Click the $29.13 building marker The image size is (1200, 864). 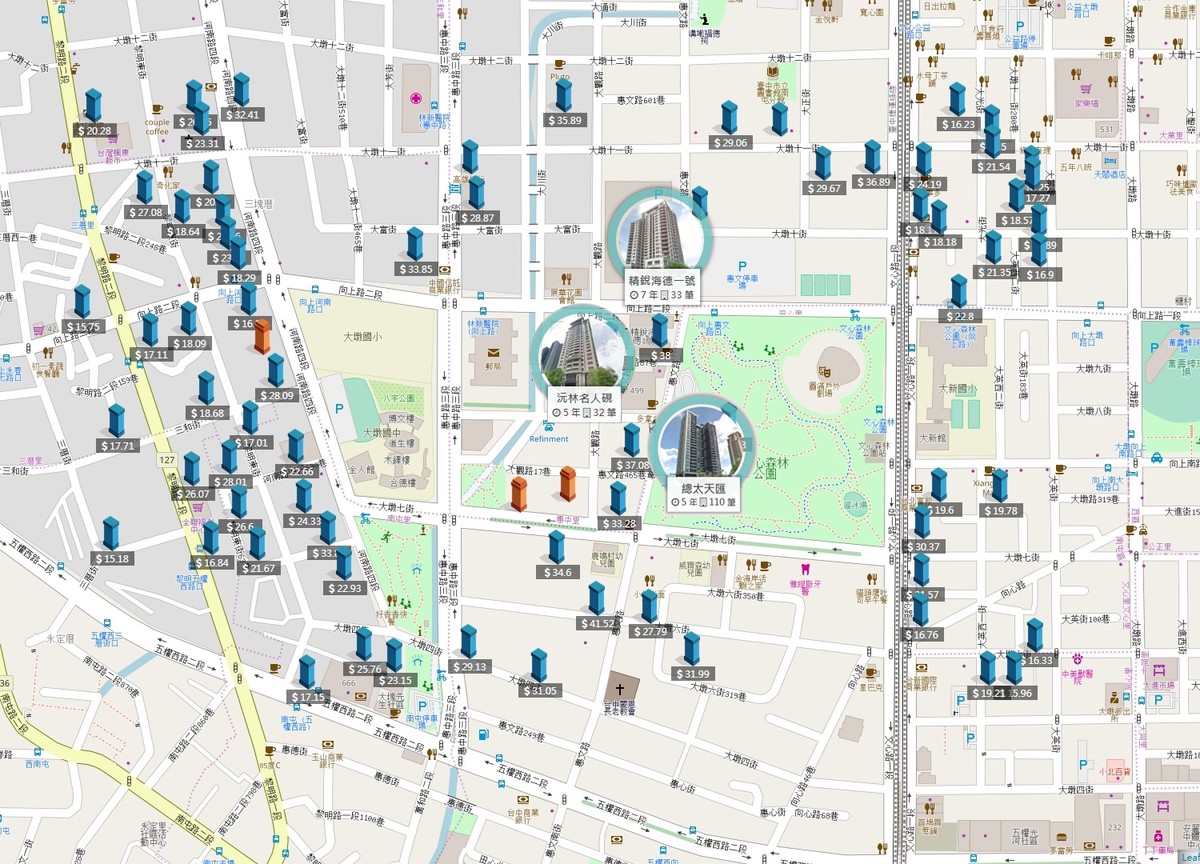tap(469, 642)
